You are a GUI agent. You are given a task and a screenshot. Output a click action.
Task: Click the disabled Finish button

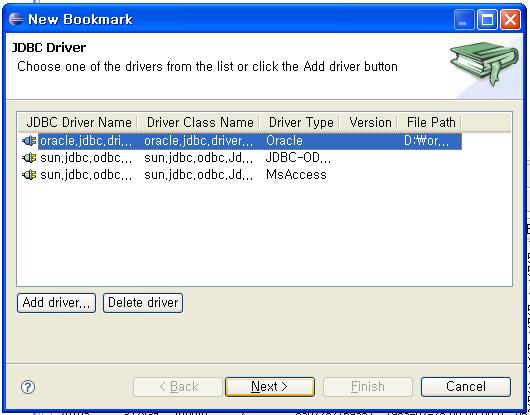(368, 387)
